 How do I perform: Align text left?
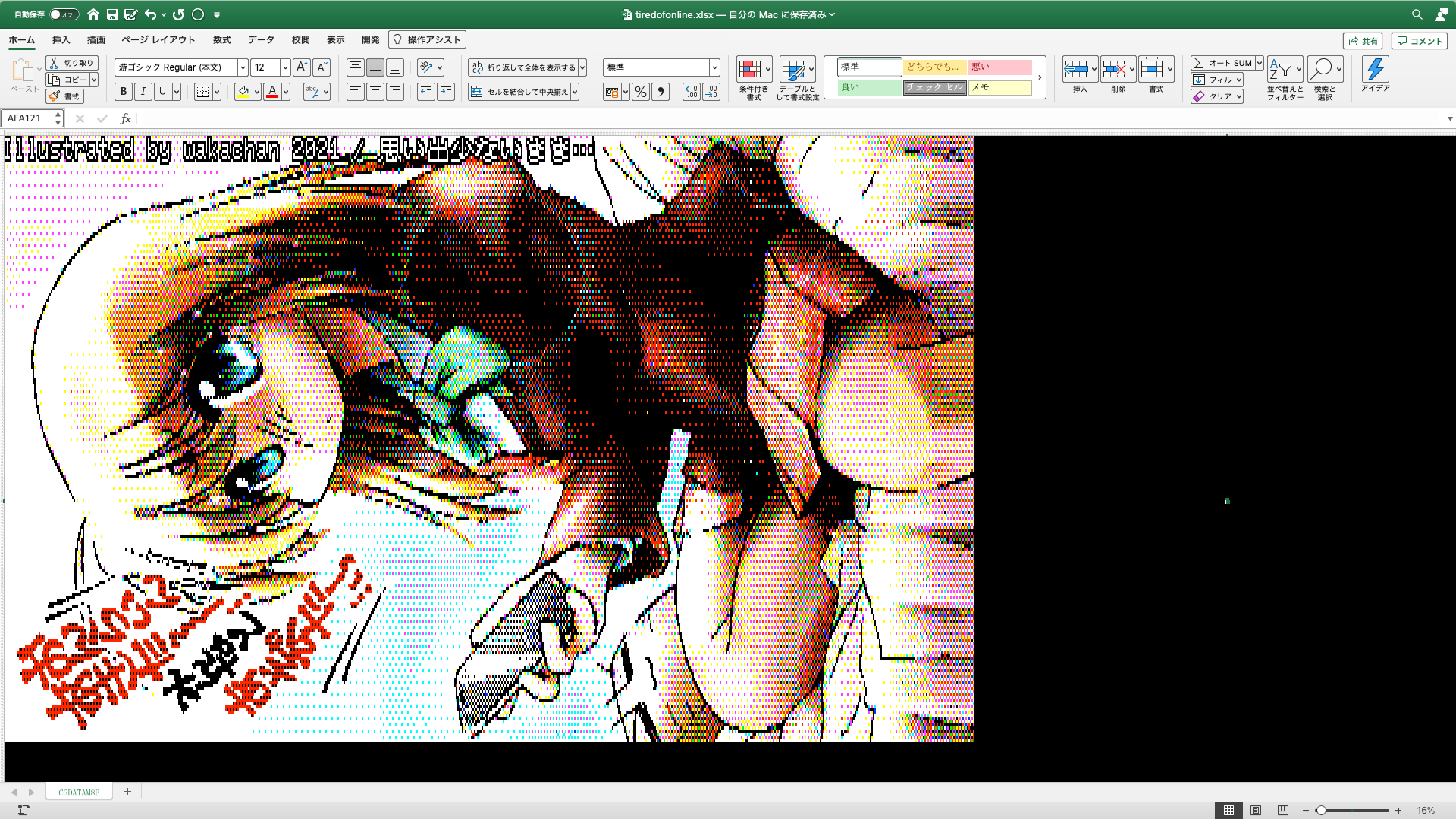click(356, 92)
